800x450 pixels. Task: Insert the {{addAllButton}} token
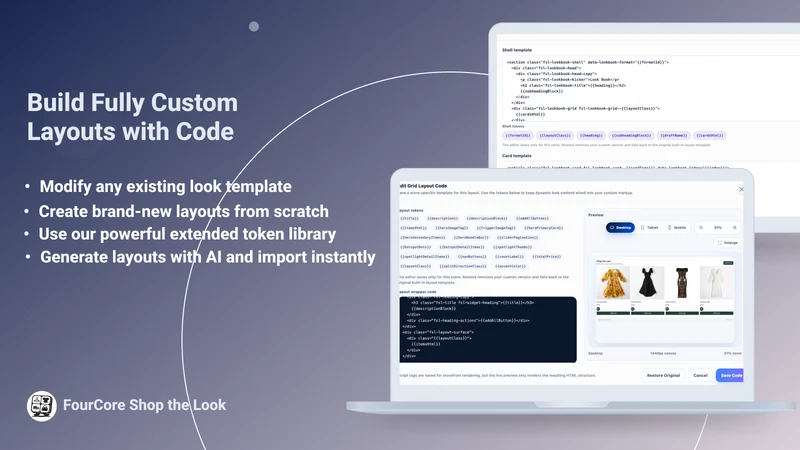tap(532, 218)
